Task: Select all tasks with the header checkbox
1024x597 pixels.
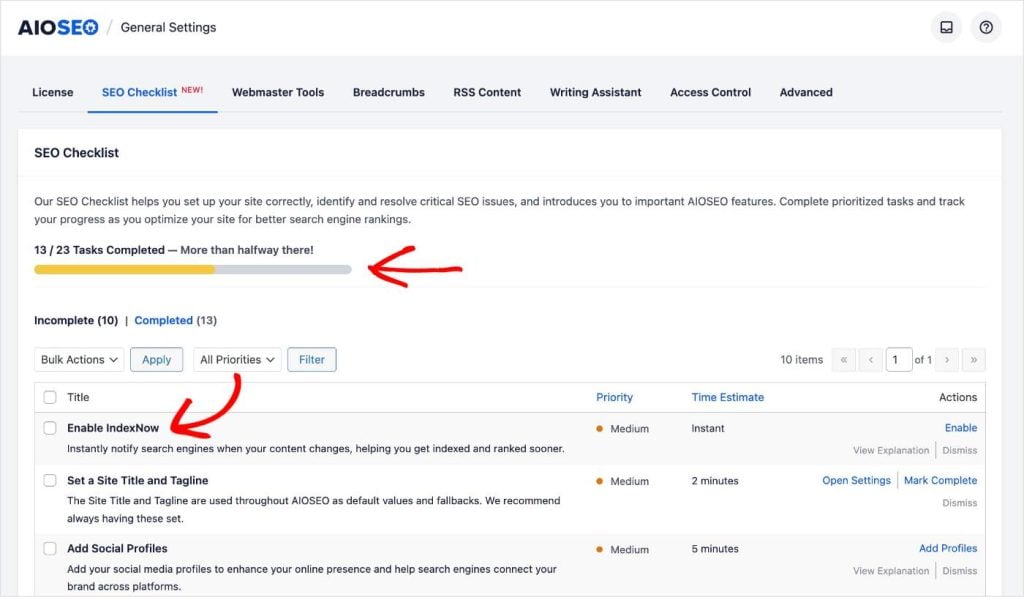Action: click(x=50, y=397)
